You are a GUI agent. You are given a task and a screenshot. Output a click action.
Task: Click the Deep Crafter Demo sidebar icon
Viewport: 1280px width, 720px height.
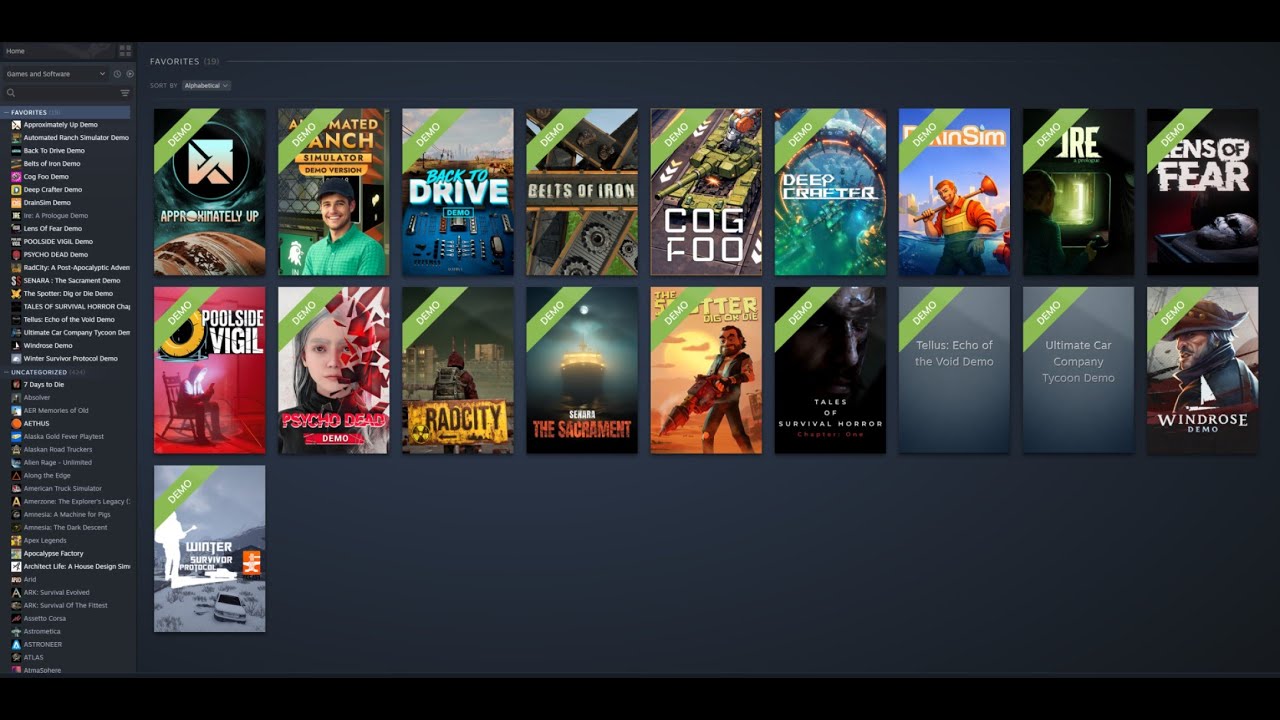coord(16,190)
